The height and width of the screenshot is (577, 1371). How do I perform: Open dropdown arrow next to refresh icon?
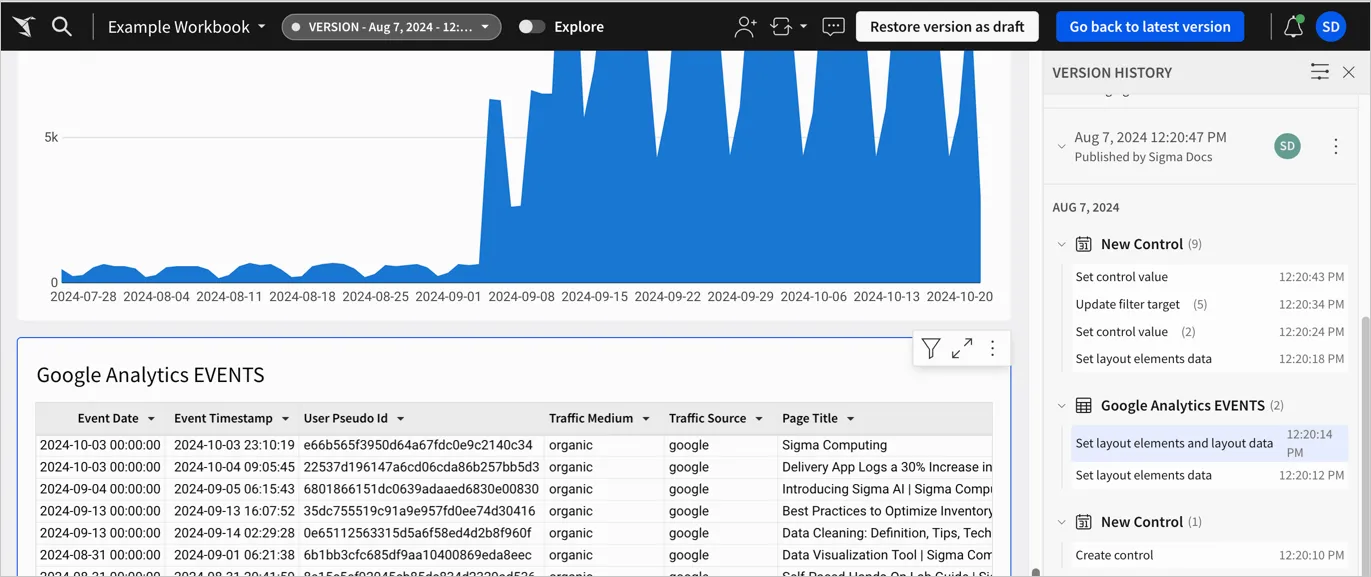coord(803,27)
